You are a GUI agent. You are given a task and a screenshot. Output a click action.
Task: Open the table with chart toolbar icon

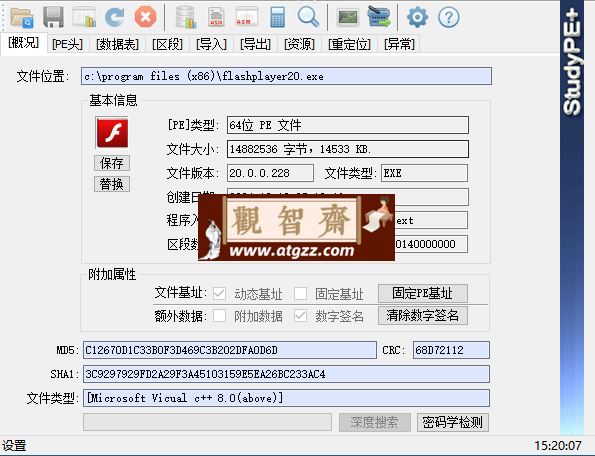84,17
